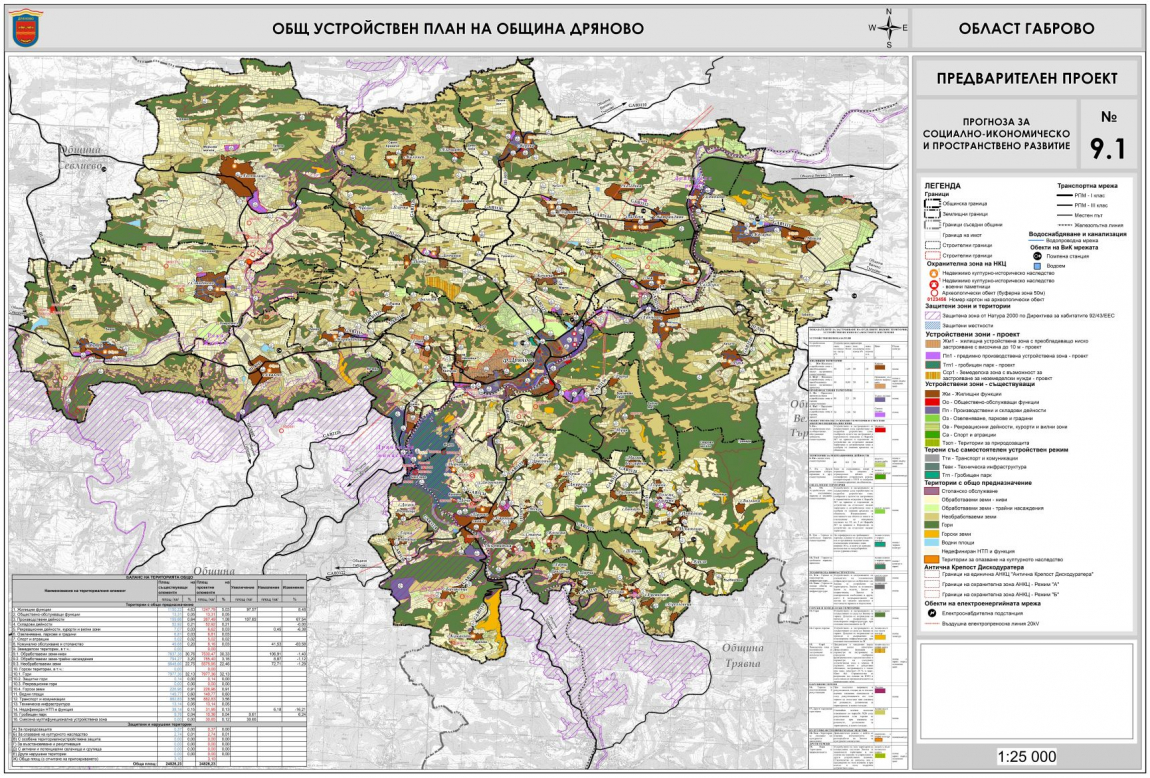This screenshot has height=778, width=1150.
Task: Click the black dashed Строителни граници symbol
Action: (x=933, y=245)
